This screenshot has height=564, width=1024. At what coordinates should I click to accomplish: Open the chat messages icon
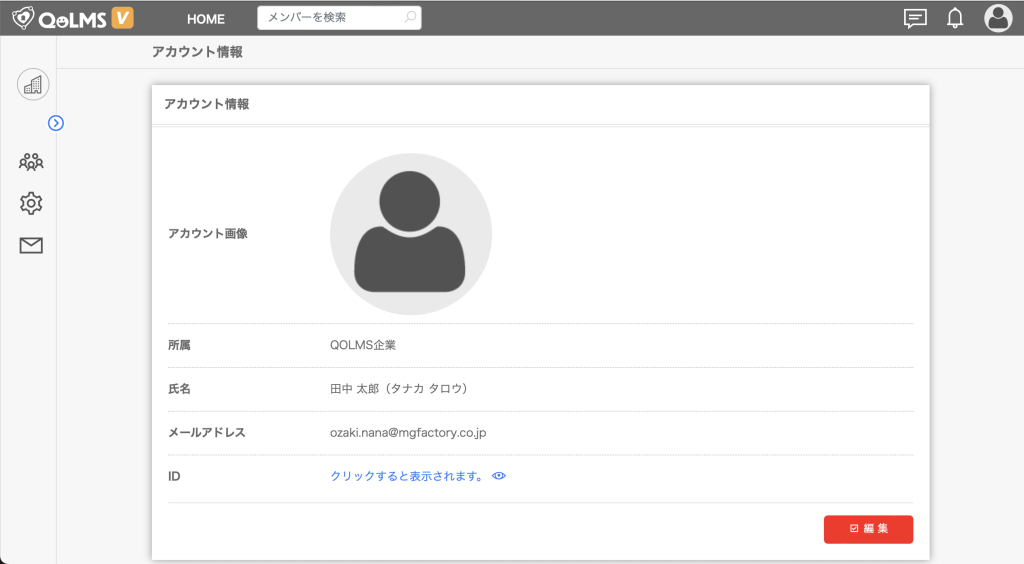(914, 18)
